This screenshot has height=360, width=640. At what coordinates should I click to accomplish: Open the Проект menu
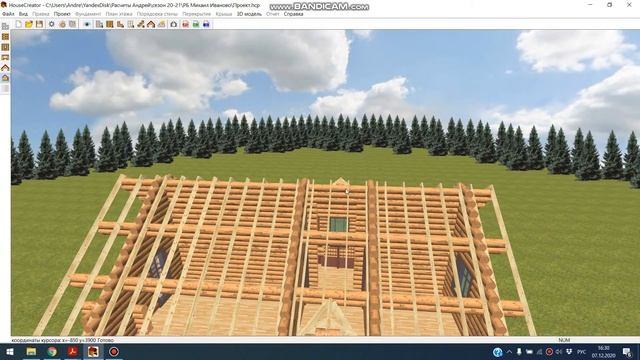(x=62, y=14)
